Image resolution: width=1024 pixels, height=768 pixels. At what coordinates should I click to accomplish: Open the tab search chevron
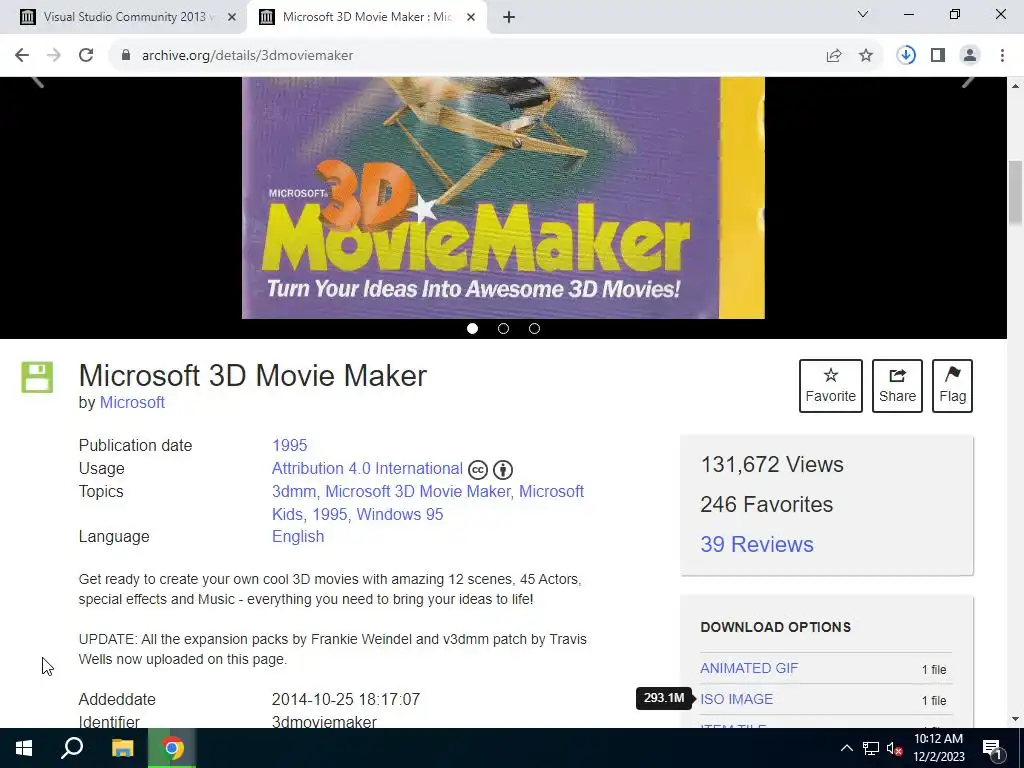coord(863,14)
